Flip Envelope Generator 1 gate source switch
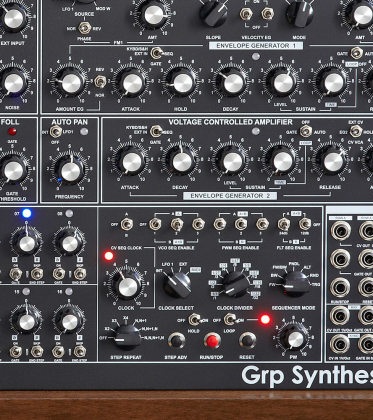The width and height of the screenshot is (373, 420). 156,53
